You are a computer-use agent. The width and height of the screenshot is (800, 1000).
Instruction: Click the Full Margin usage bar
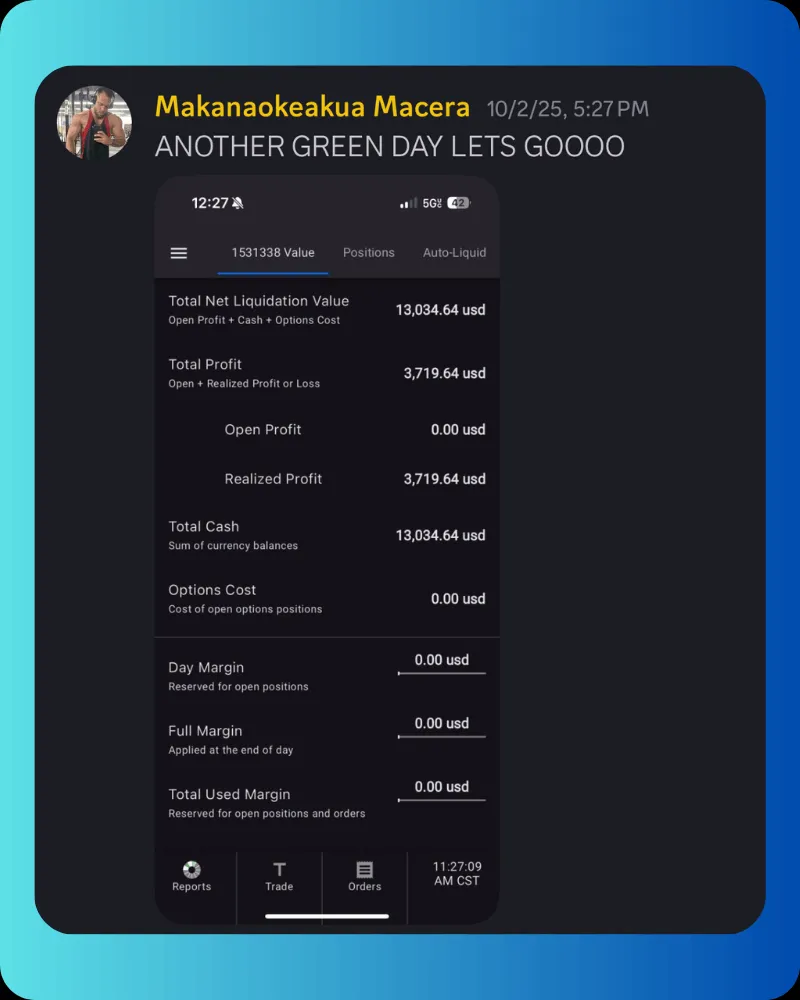441,737
